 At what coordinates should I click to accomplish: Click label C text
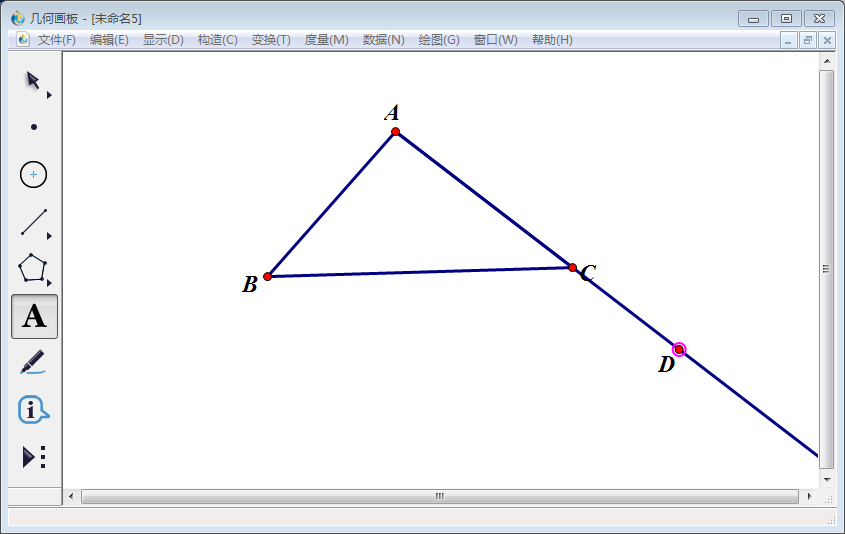pos(588,273)
